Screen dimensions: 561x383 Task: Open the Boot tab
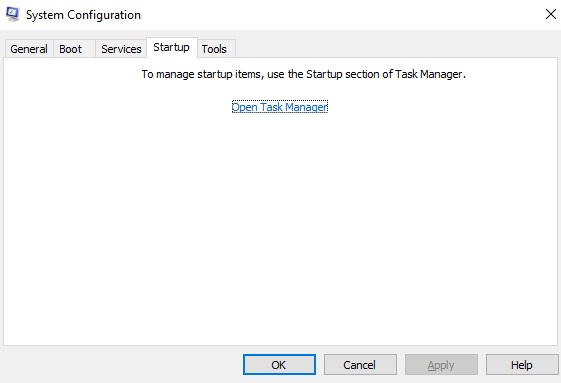pos(71,49)
